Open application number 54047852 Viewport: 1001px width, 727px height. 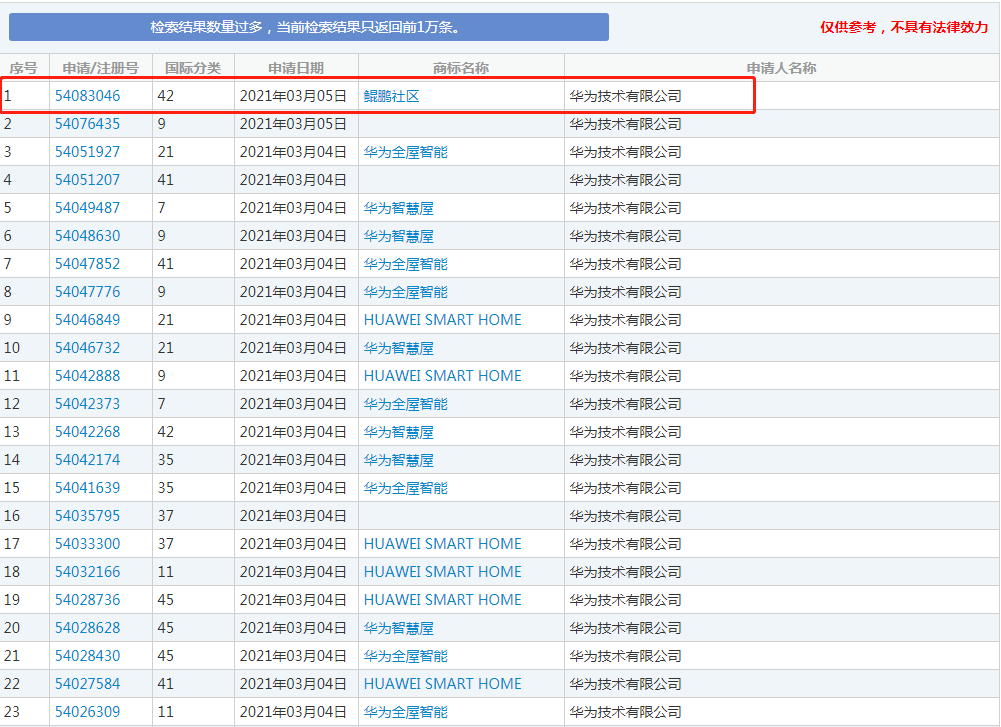87,264
